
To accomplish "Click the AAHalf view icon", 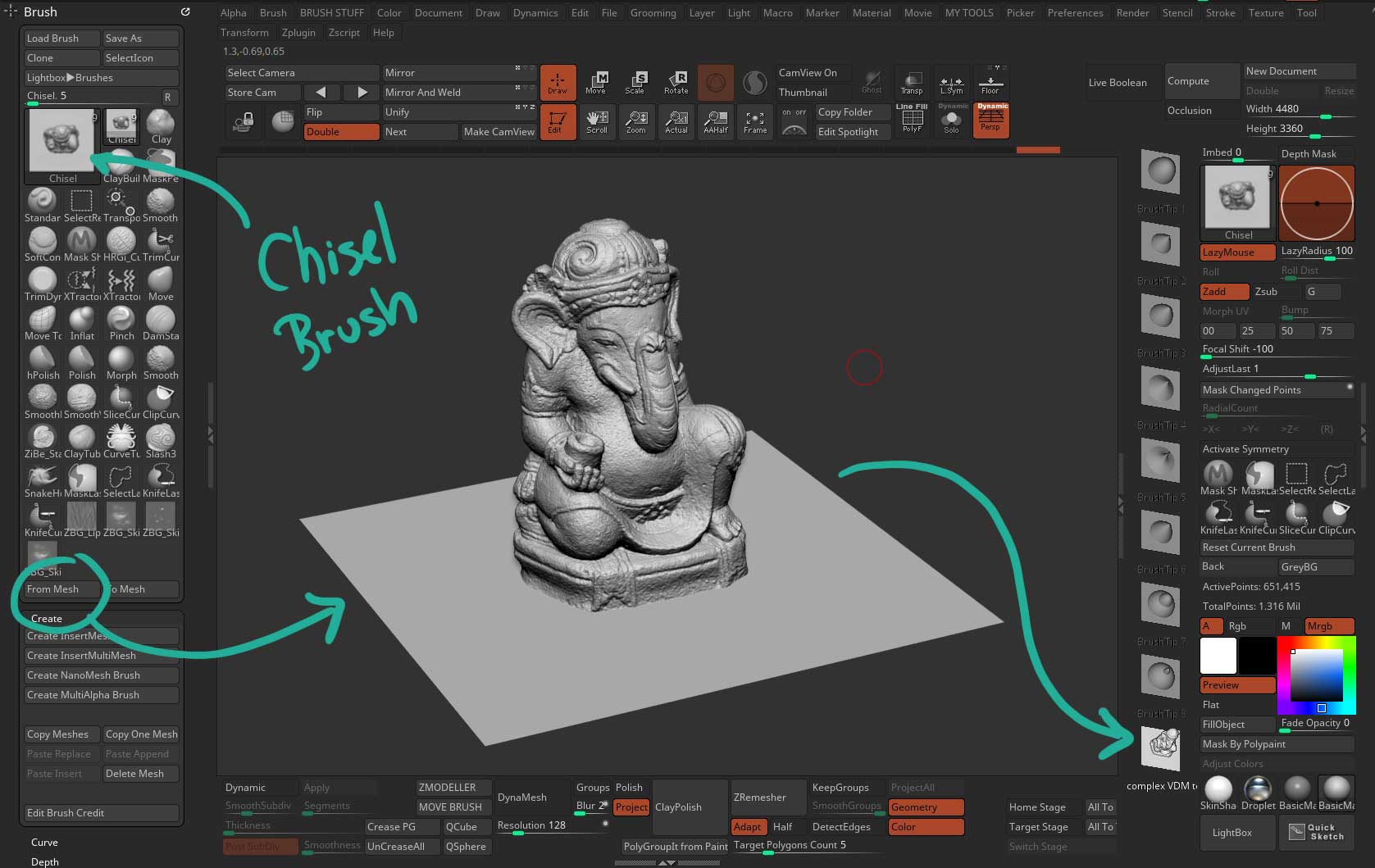I will [715, 122].
